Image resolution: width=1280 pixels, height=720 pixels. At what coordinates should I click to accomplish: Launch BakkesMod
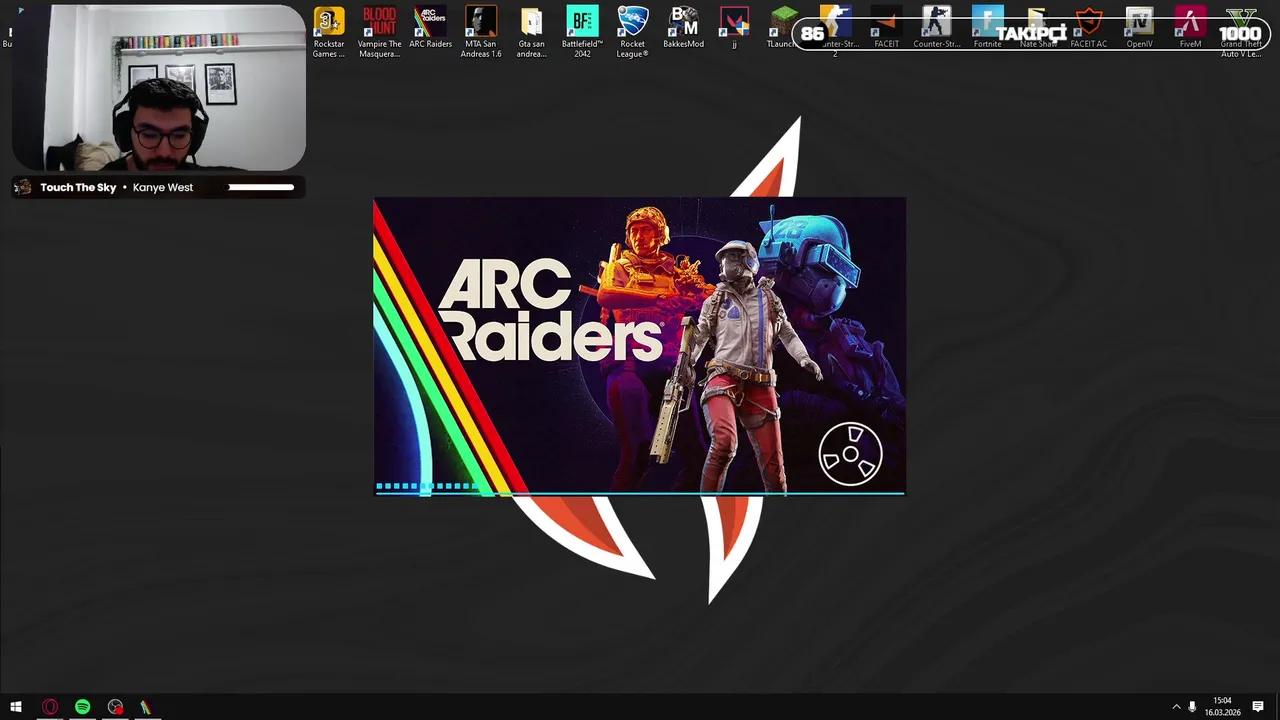pyautogui.click(x=683, y=22)
